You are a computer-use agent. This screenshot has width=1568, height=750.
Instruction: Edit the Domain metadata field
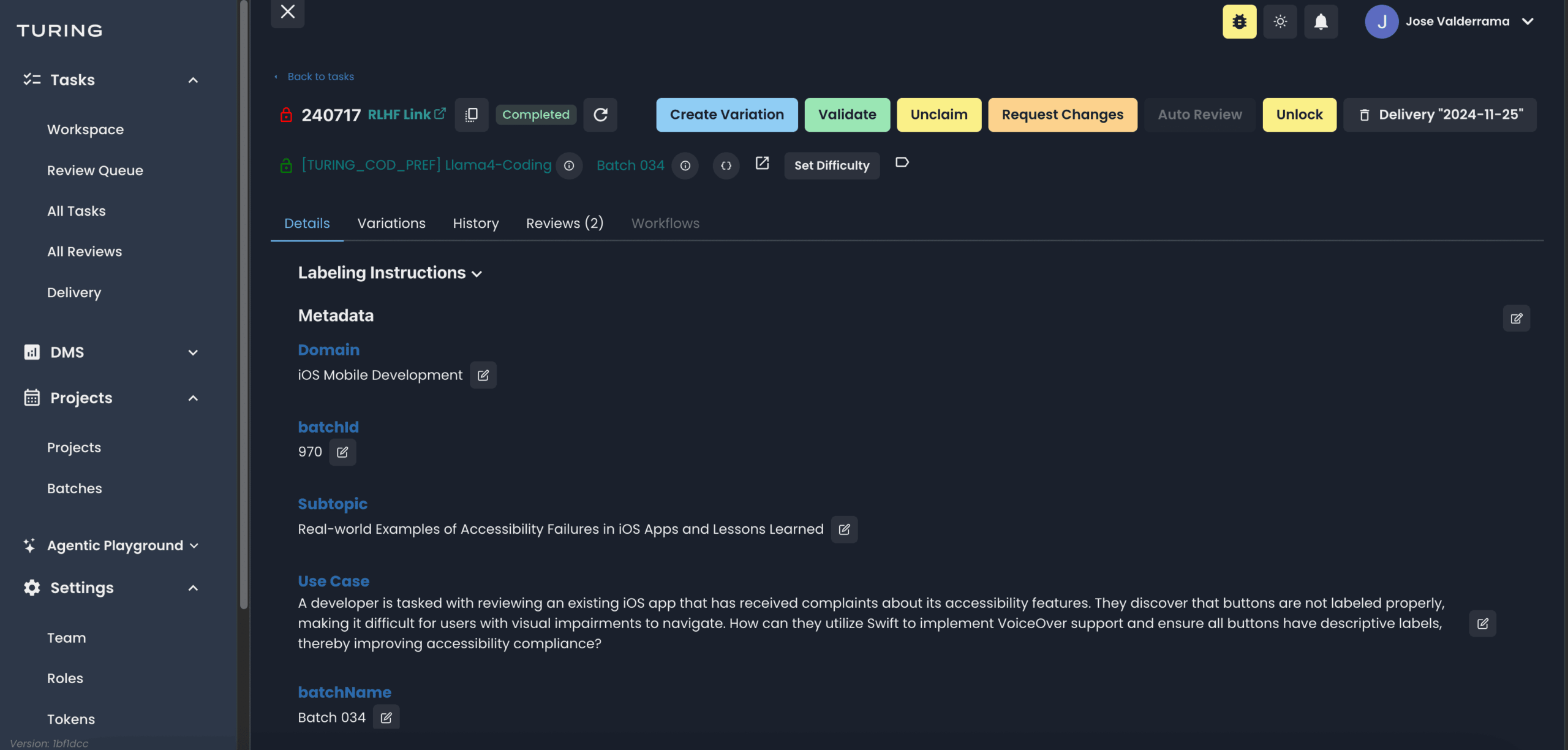coord(483,375)
